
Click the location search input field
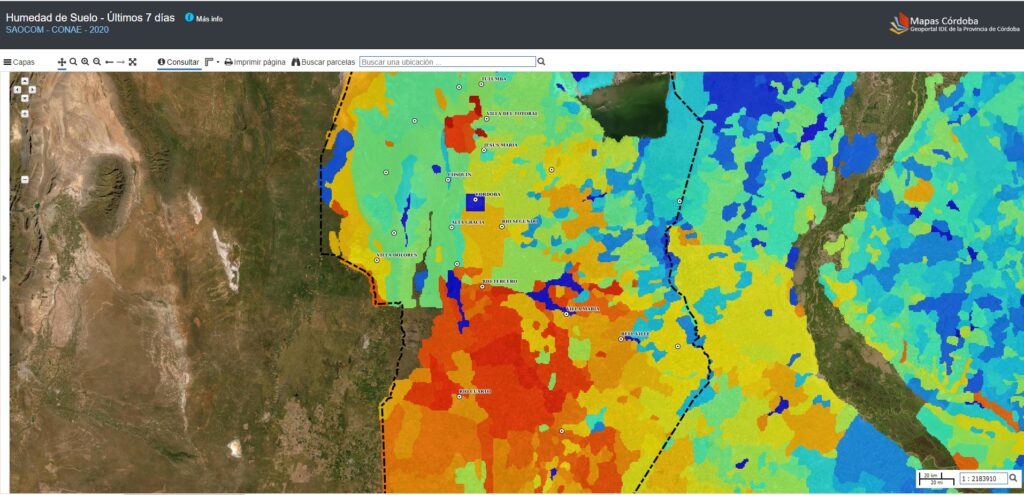446,62
